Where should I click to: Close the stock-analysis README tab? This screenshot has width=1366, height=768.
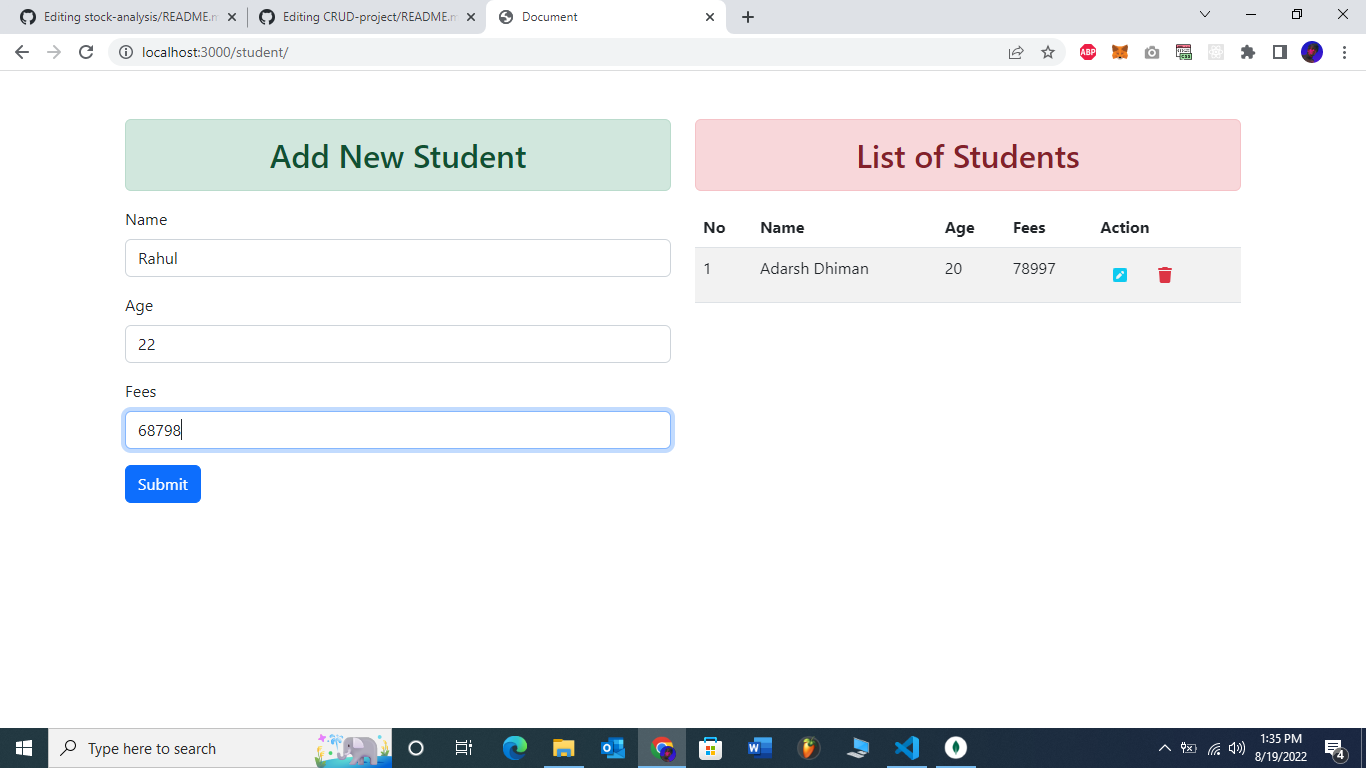pyautogui.click(x=232, y=17)
